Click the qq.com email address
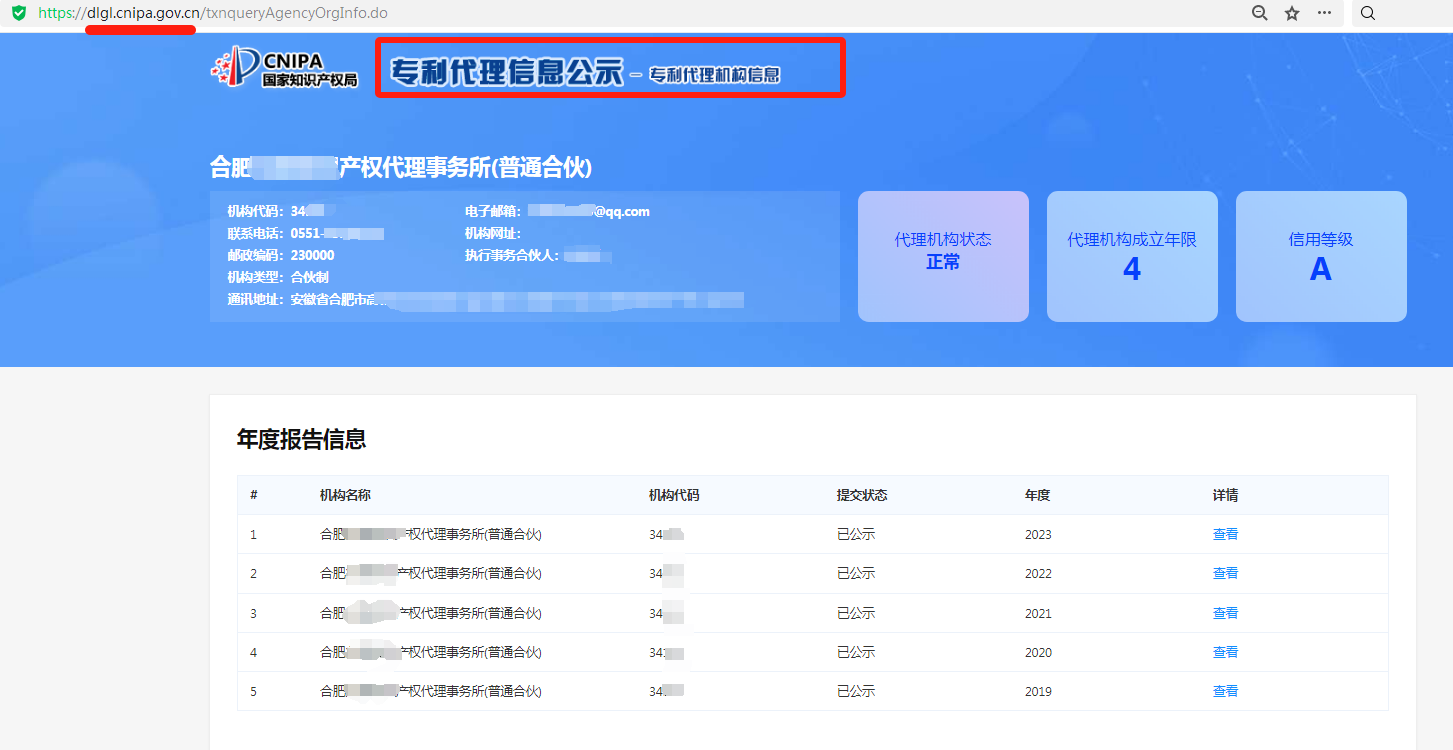Image resolution: width=1453 pixels, height=750 pixels. point(589,211)
